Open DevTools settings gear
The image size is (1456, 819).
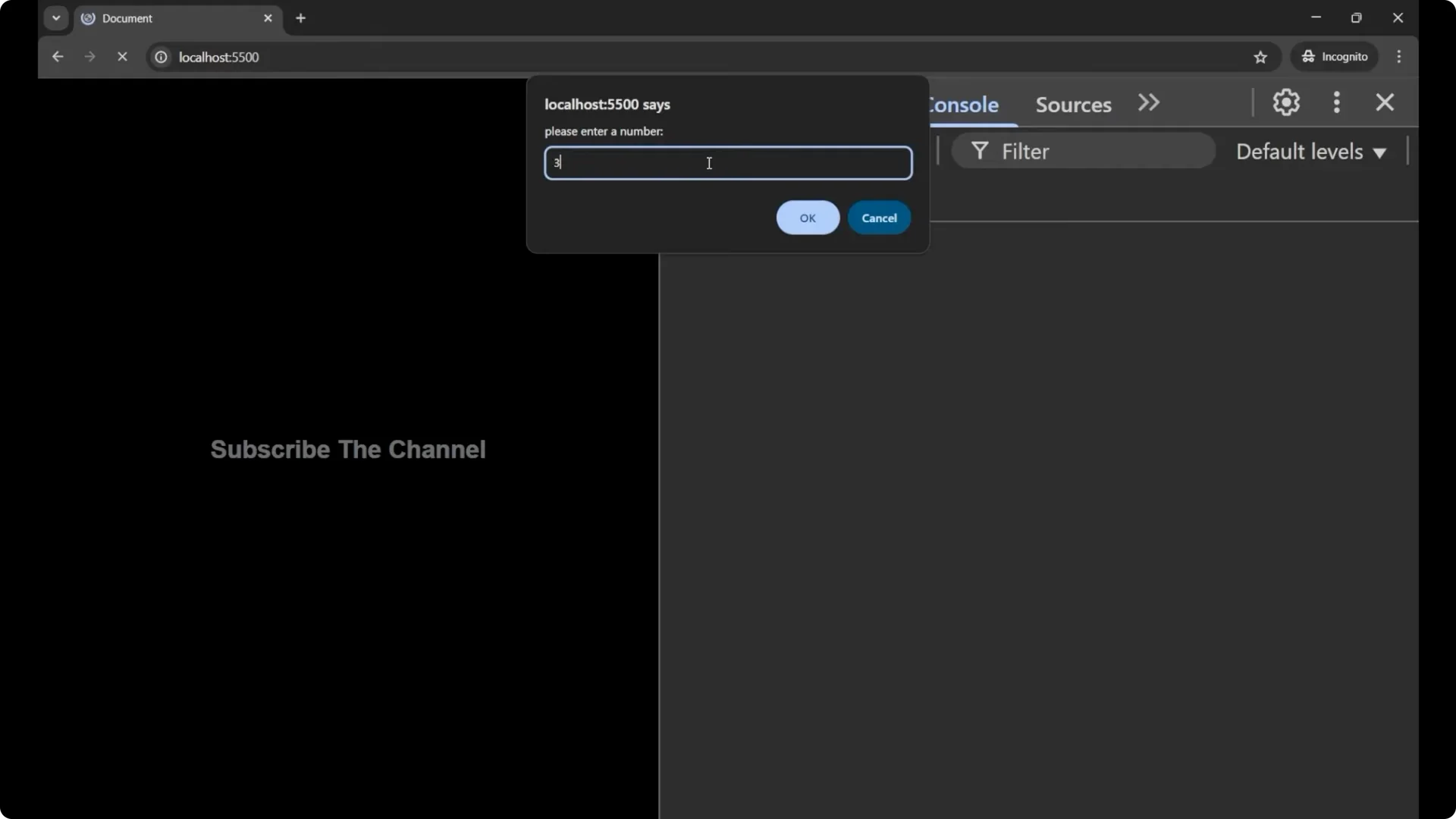(1286, 102)
